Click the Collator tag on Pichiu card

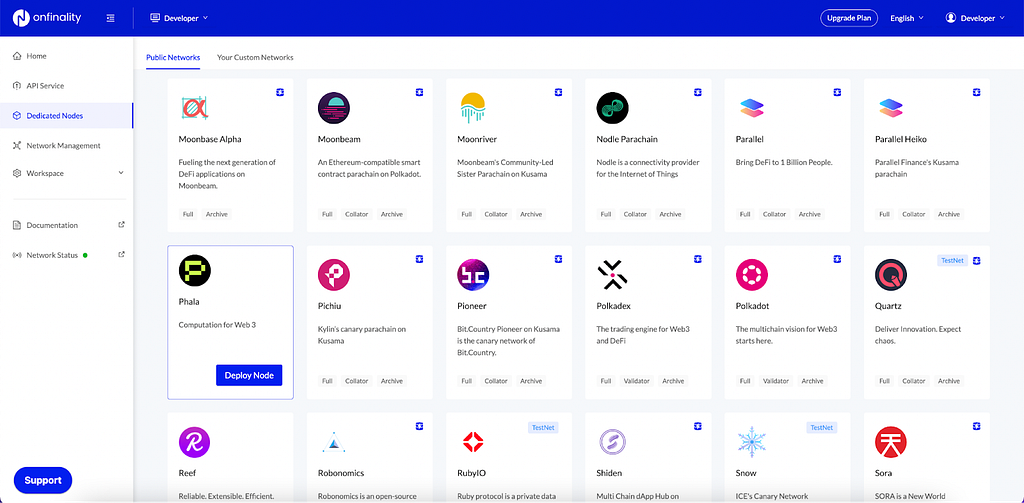357,381
